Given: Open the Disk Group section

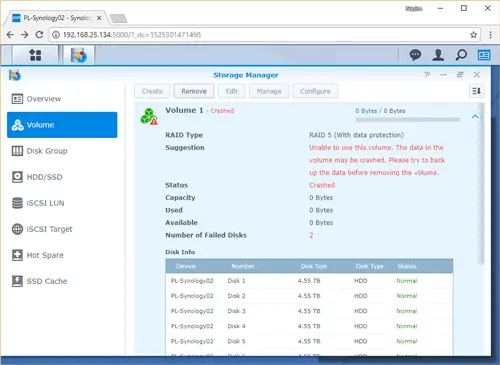Looking at the screenshot, I should 62,151.
